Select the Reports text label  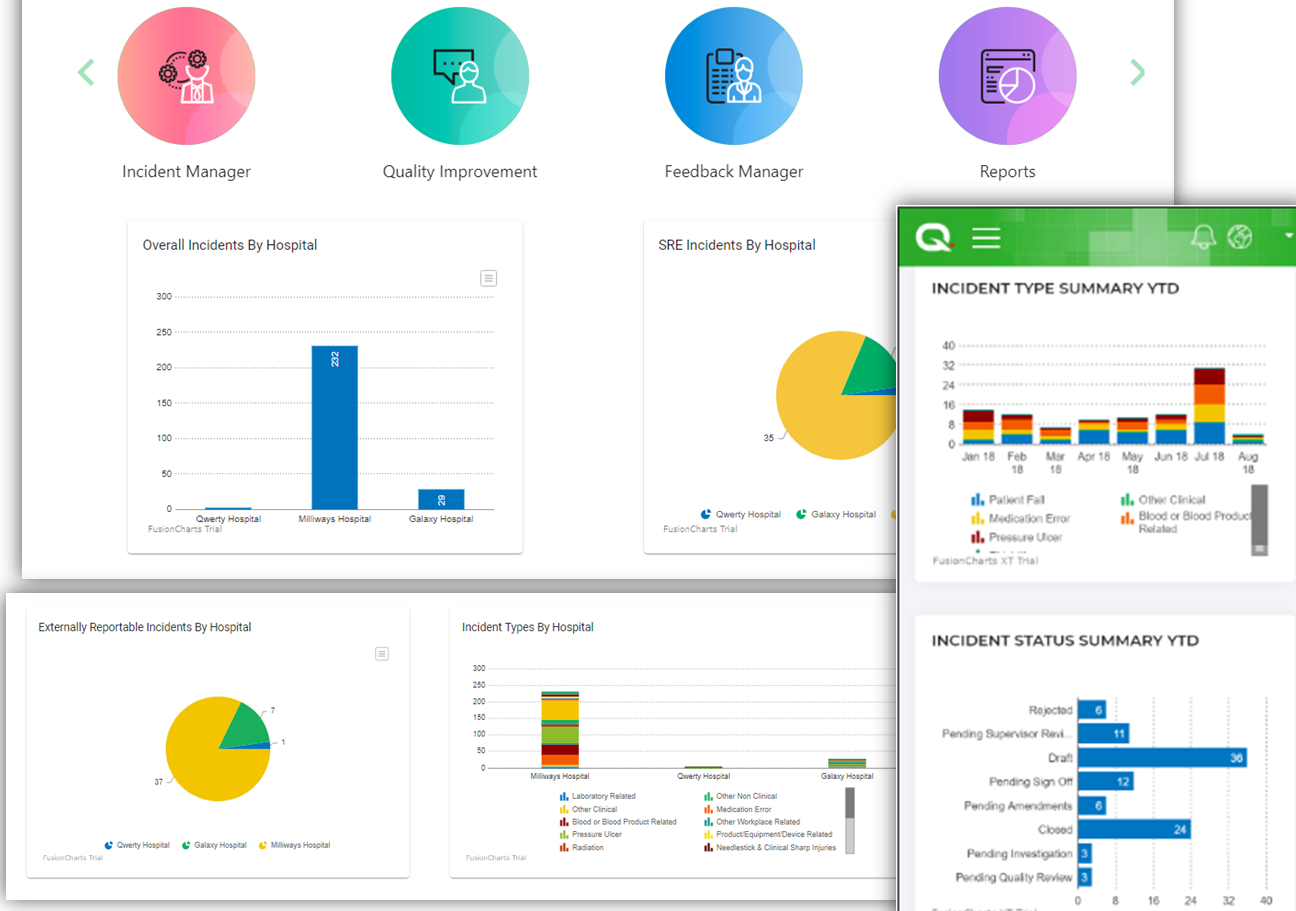pyautogui.click(x=1007, y=172)
